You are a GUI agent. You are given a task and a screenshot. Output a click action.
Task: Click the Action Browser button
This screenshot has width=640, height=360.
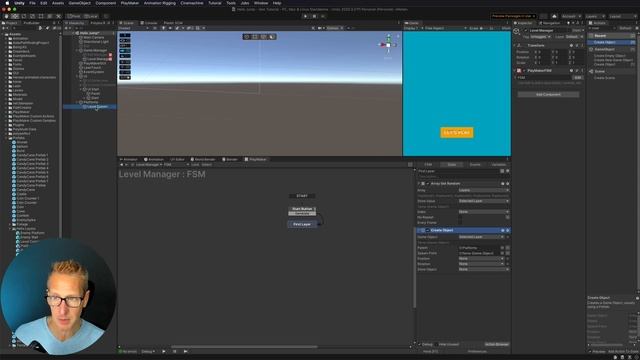point(497,344)
